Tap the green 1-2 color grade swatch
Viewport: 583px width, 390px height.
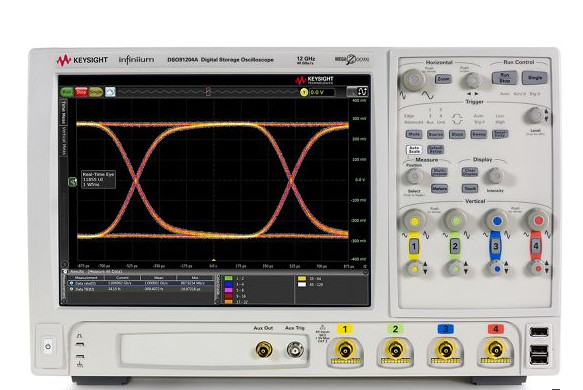(228, 278)
